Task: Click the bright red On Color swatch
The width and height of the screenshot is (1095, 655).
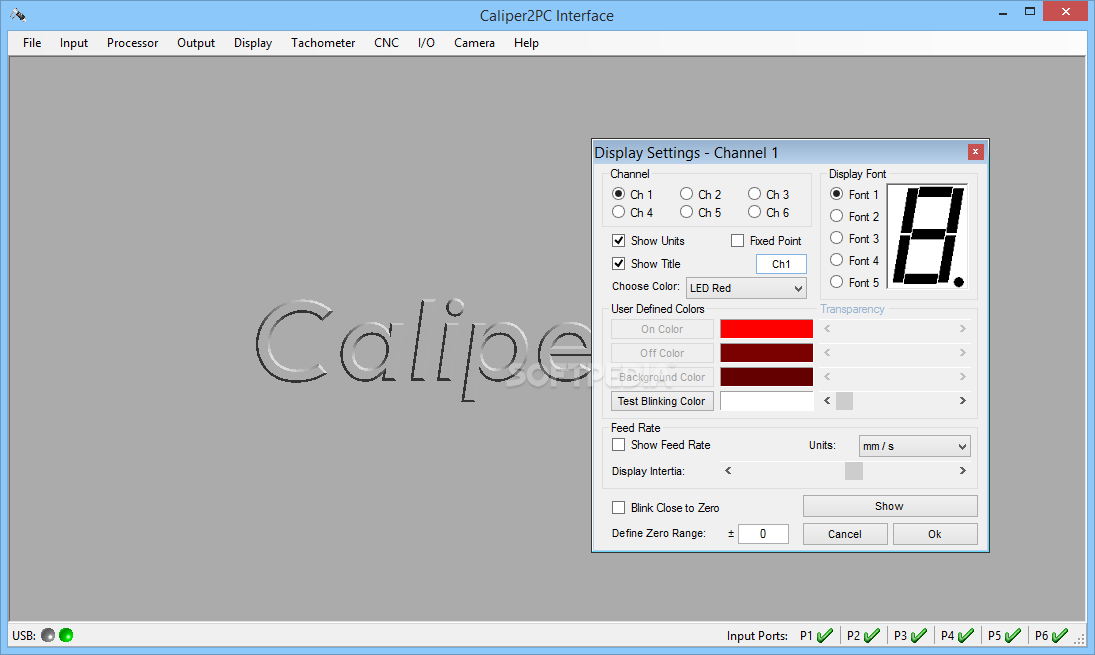Action: coord(767,329)
